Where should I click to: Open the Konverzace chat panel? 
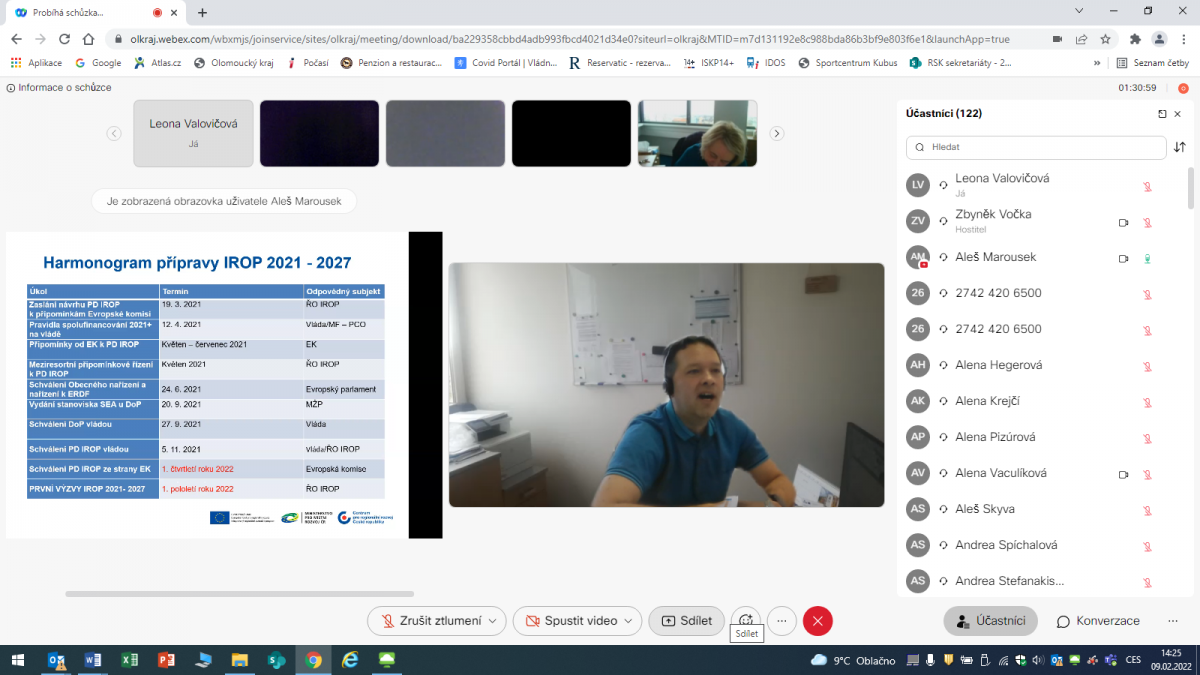tap(1098, 621)
